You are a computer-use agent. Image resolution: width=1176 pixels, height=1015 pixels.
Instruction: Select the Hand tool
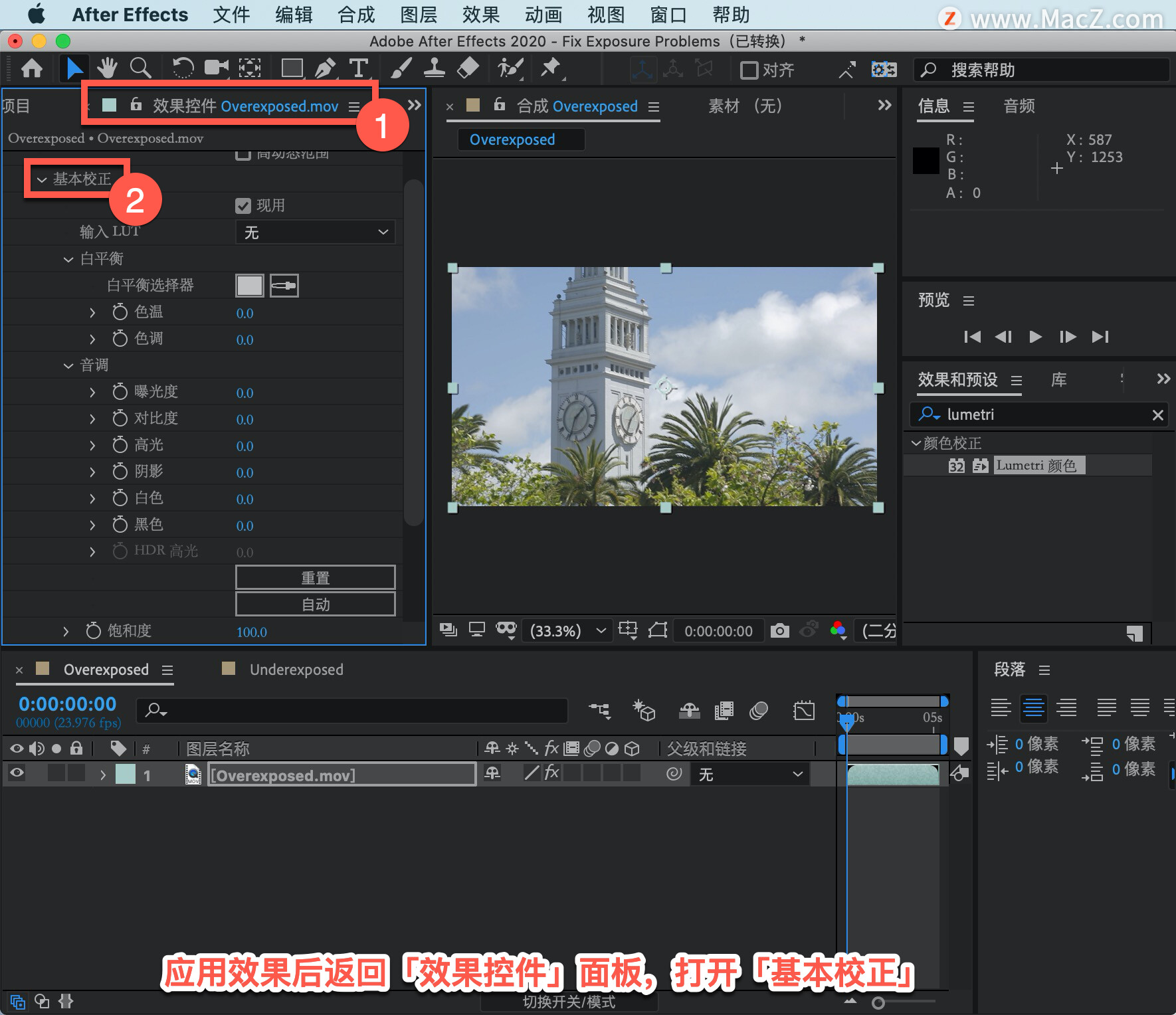click(x=107, y=68)
